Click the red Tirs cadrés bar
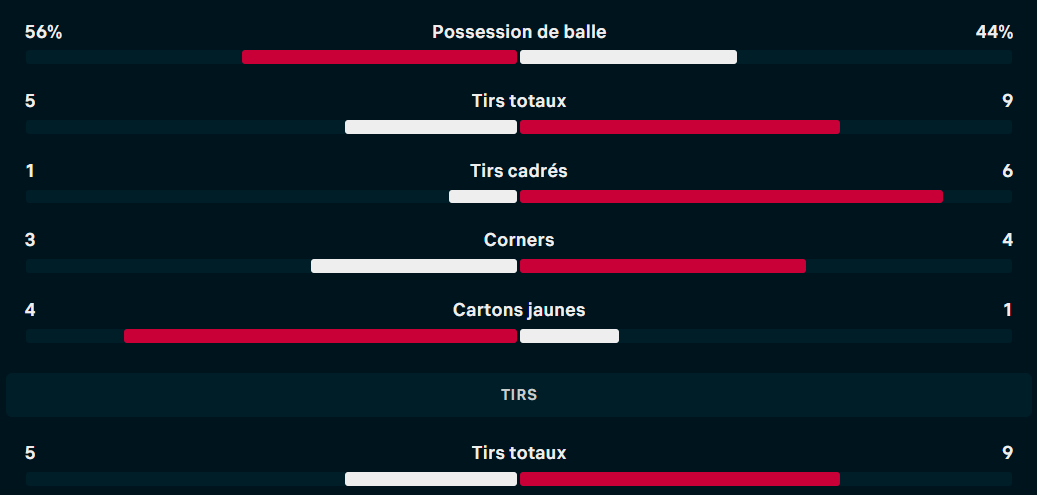The width and height of the screenshot is (1037, 495). [731, 197]
